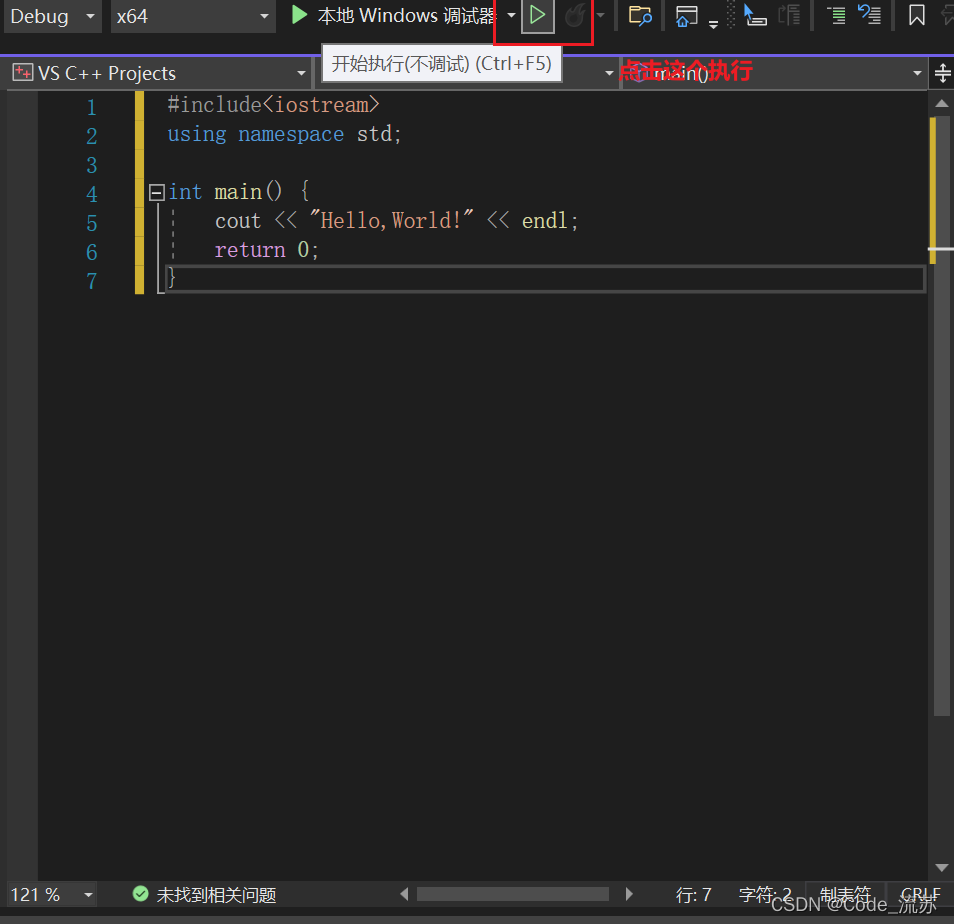Click the Find in Files folder icon
Image resolution: width=954 pixels, height=924 pixels.
tap(639, 16)
